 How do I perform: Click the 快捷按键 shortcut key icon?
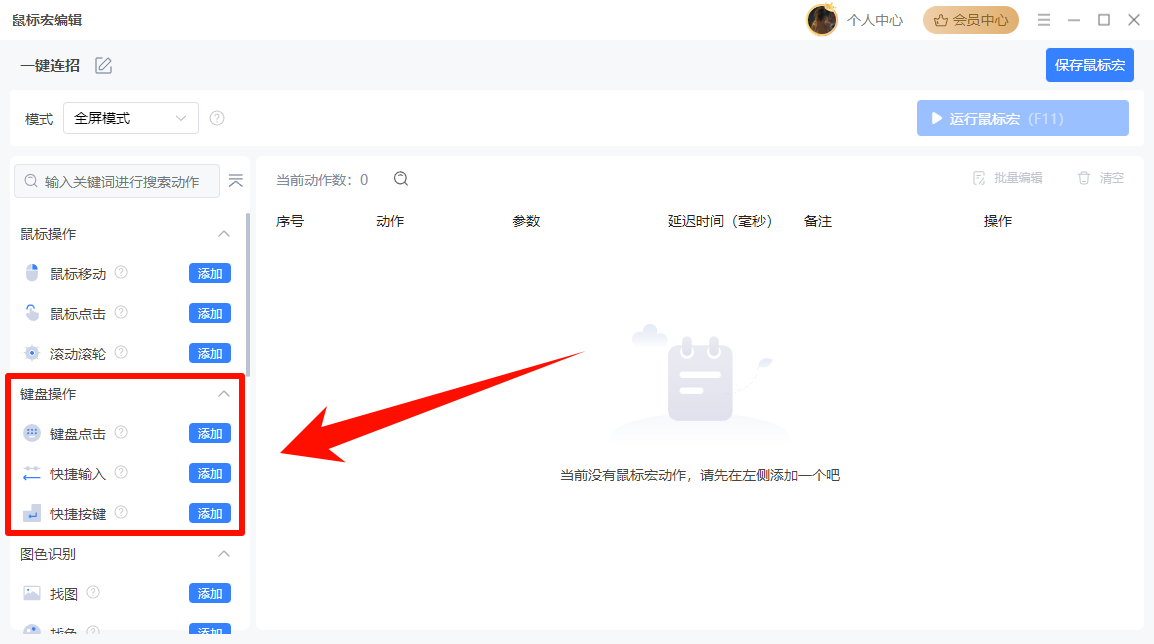coord(32,512)
